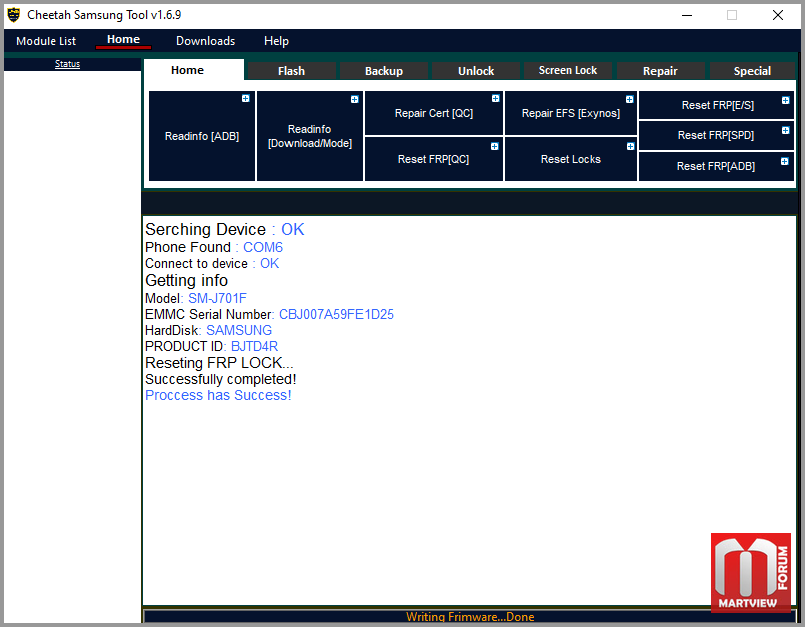Open the Module List menu
The height and width of the screenshot is (627, 805).
(x=46, y=41)
